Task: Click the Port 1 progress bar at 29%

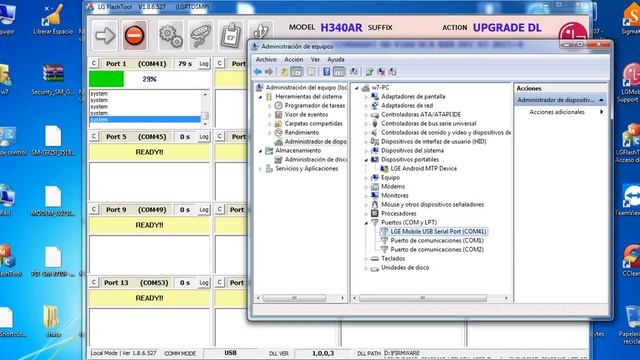Action: [149, 79]
